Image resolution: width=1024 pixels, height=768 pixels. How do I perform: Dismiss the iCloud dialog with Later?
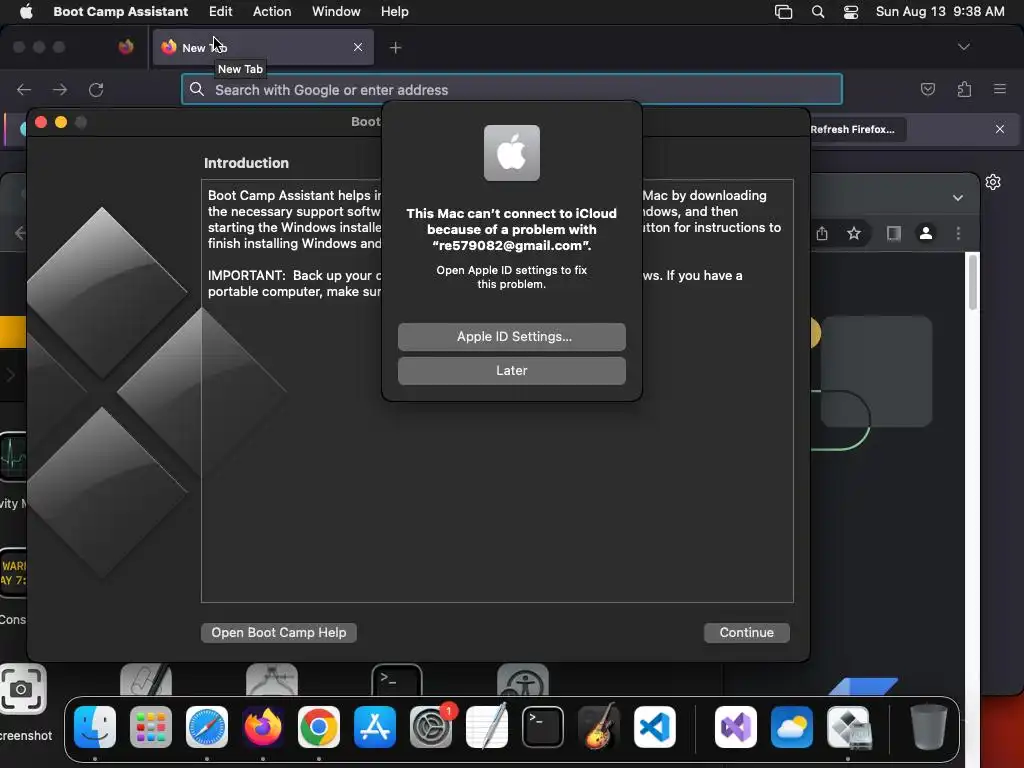511,370
